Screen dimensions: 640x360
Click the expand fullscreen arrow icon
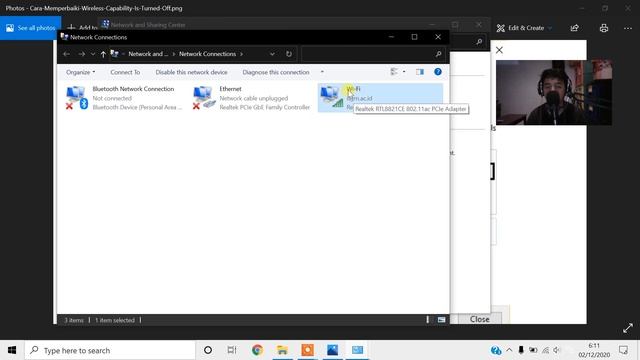tap(628, 328)
